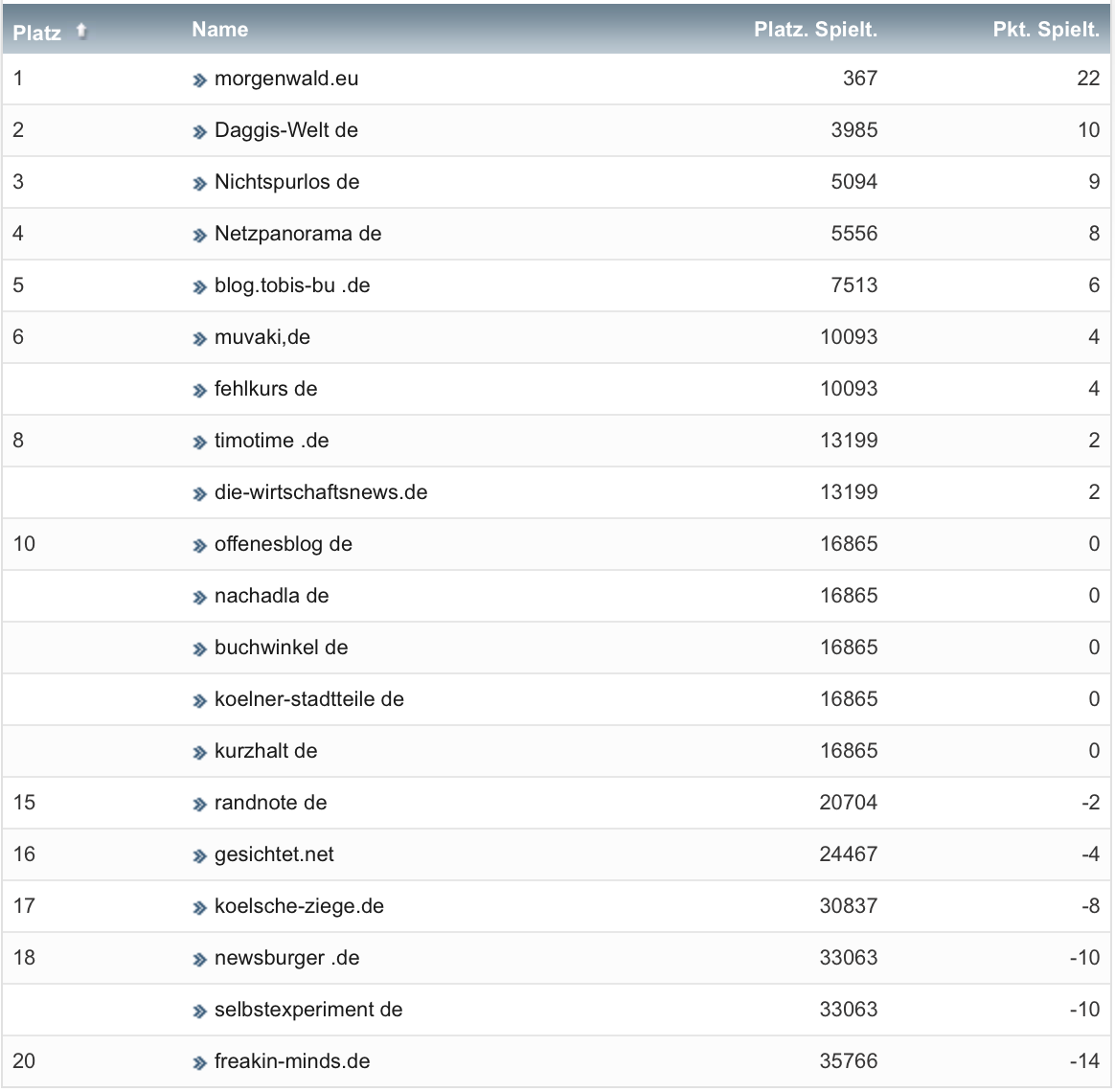Click the arrow icon beside fehlkurs de
The width and height of the screenshot is (1115, 1092).
(199, 391)
